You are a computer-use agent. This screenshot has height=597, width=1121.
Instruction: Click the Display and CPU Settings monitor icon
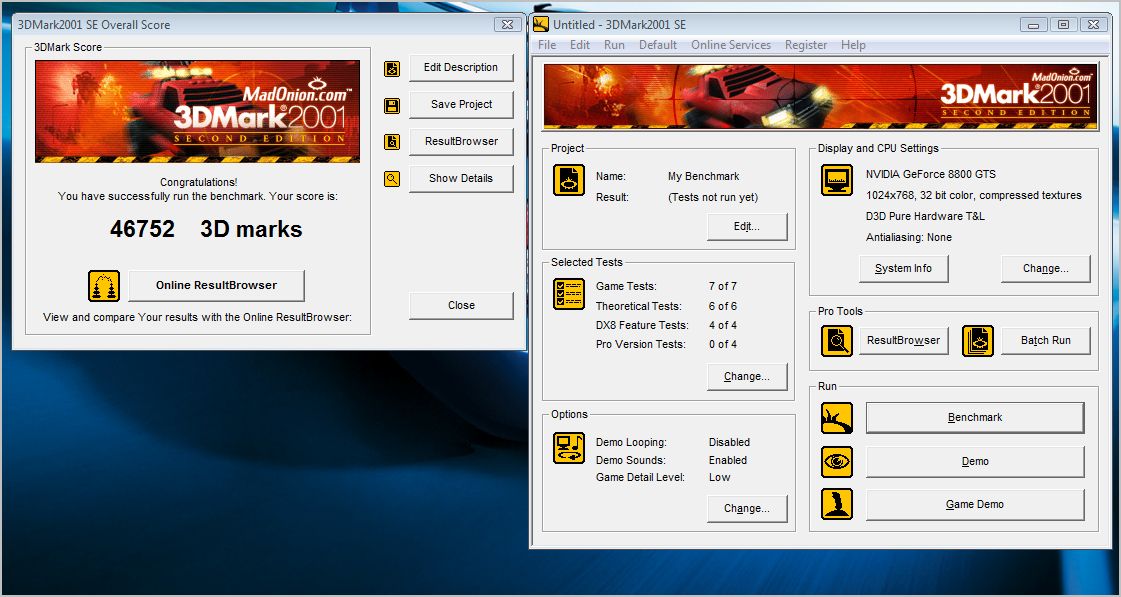(836, 180)
